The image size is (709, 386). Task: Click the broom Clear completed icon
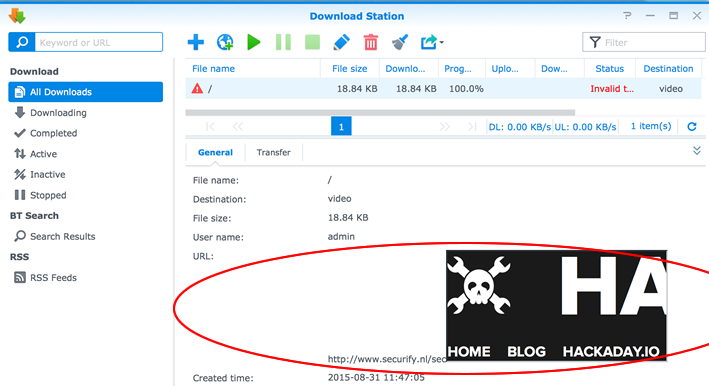coord(400,42)
